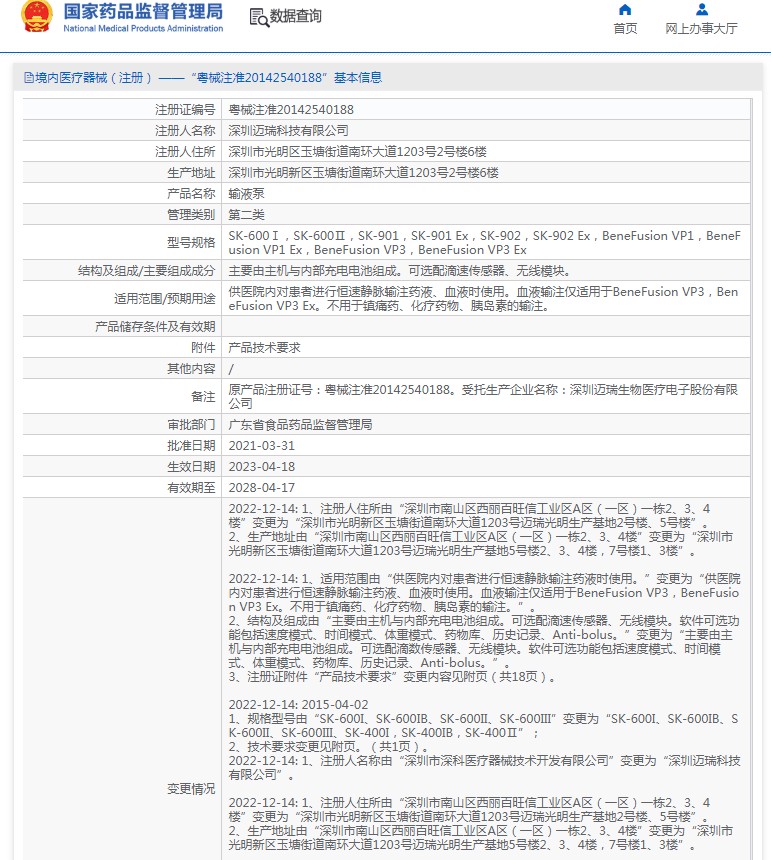Click the 数据查询 label
The image size is (771, 860).
296,16
